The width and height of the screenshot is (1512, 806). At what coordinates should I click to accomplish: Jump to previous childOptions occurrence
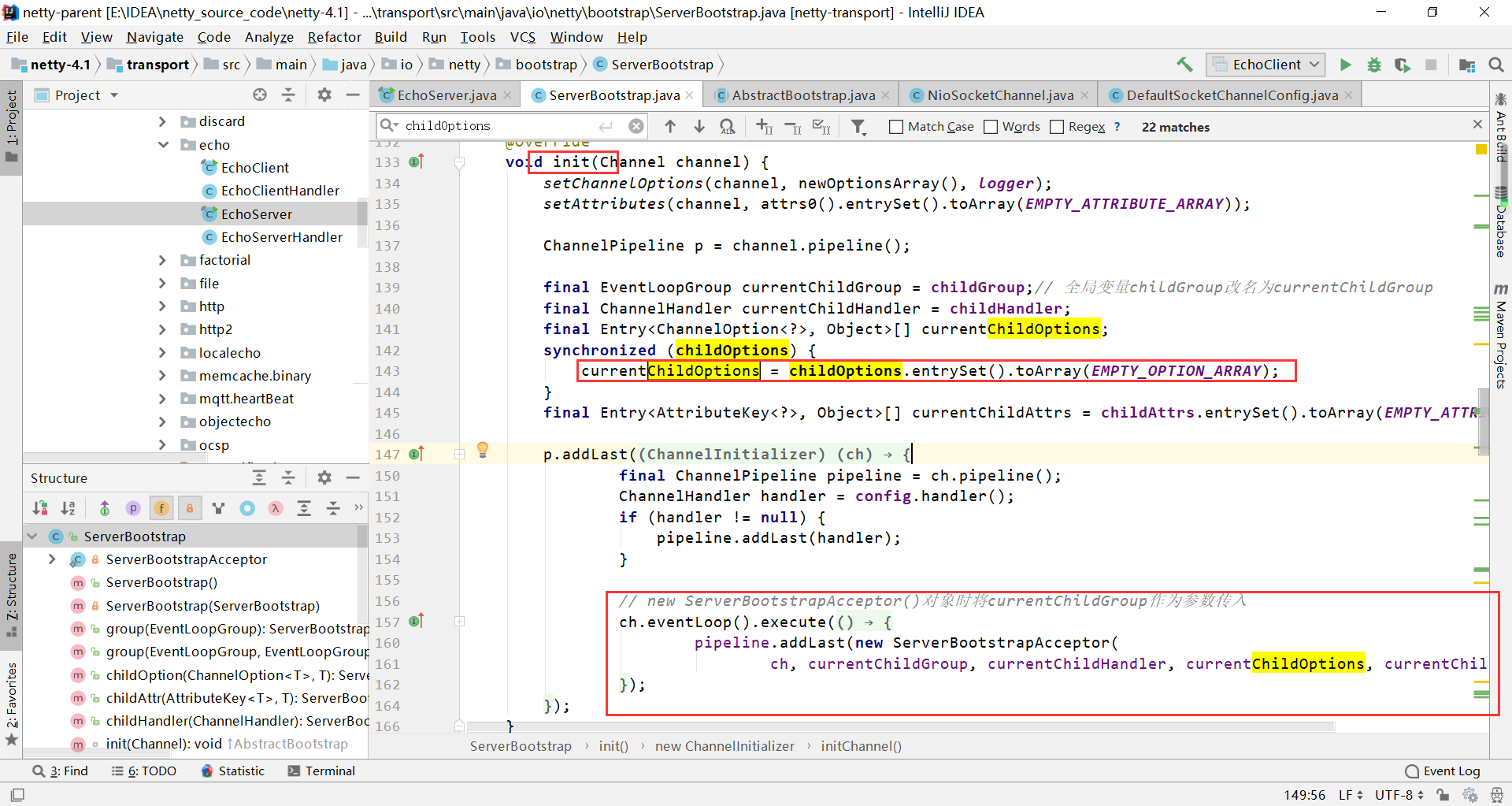(670, 126)
